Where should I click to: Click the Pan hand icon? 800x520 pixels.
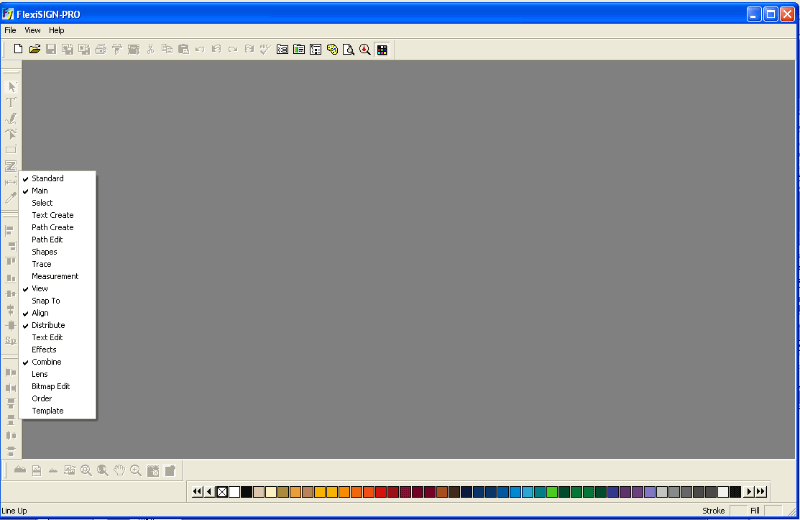(x=119, y=470)
